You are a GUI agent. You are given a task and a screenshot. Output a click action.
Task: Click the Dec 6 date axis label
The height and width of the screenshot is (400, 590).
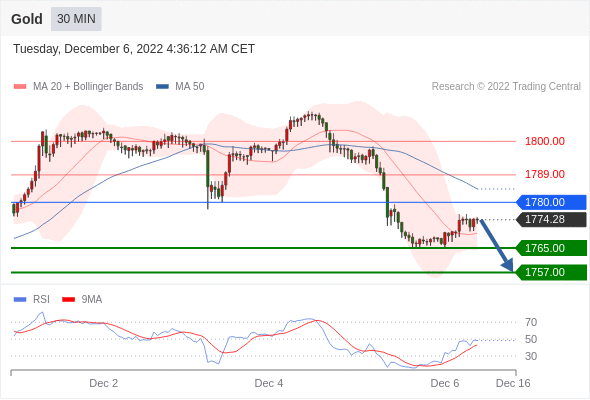pos(445,383)
